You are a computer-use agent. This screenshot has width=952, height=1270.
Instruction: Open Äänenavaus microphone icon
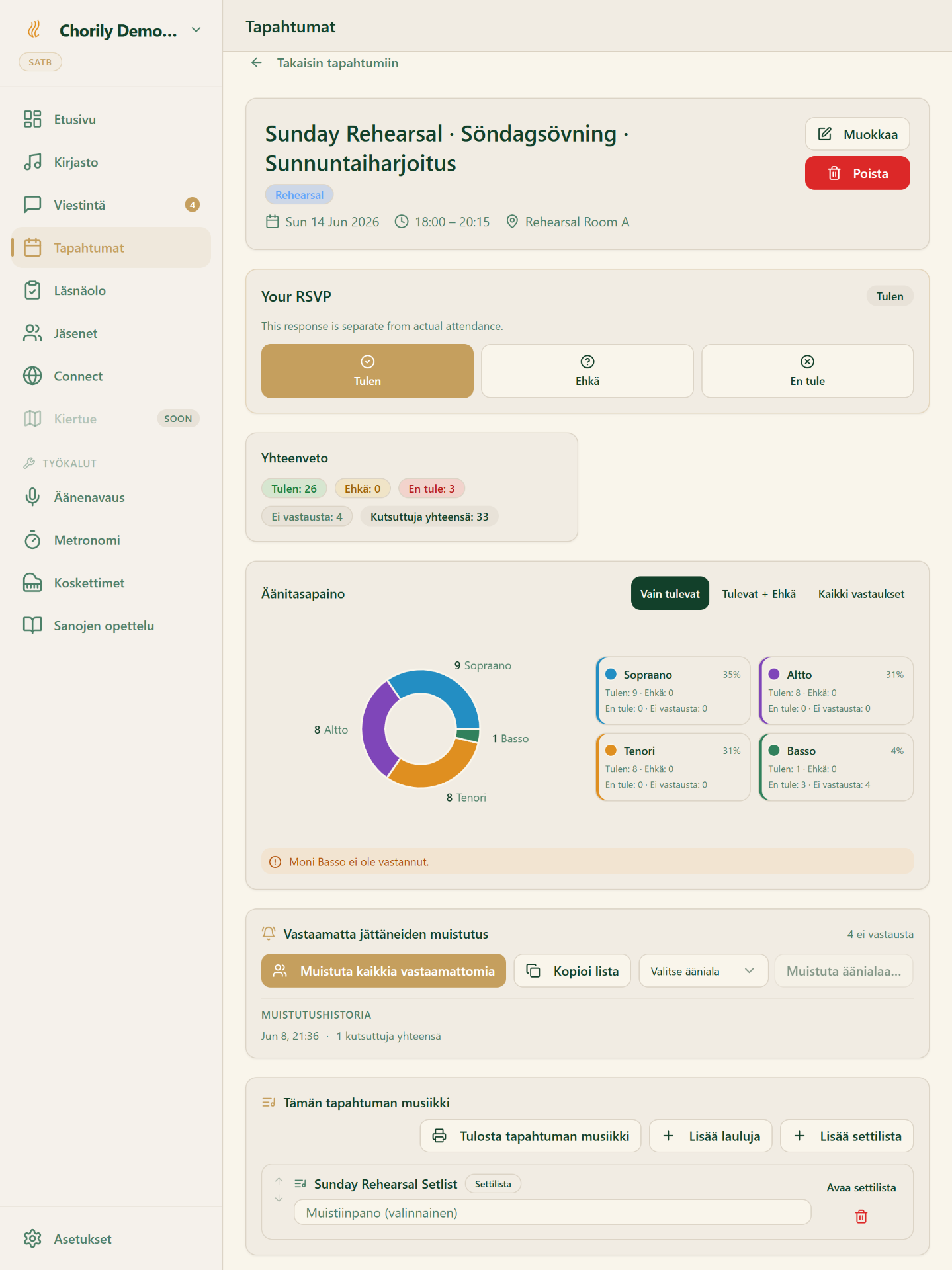(32, 497)
